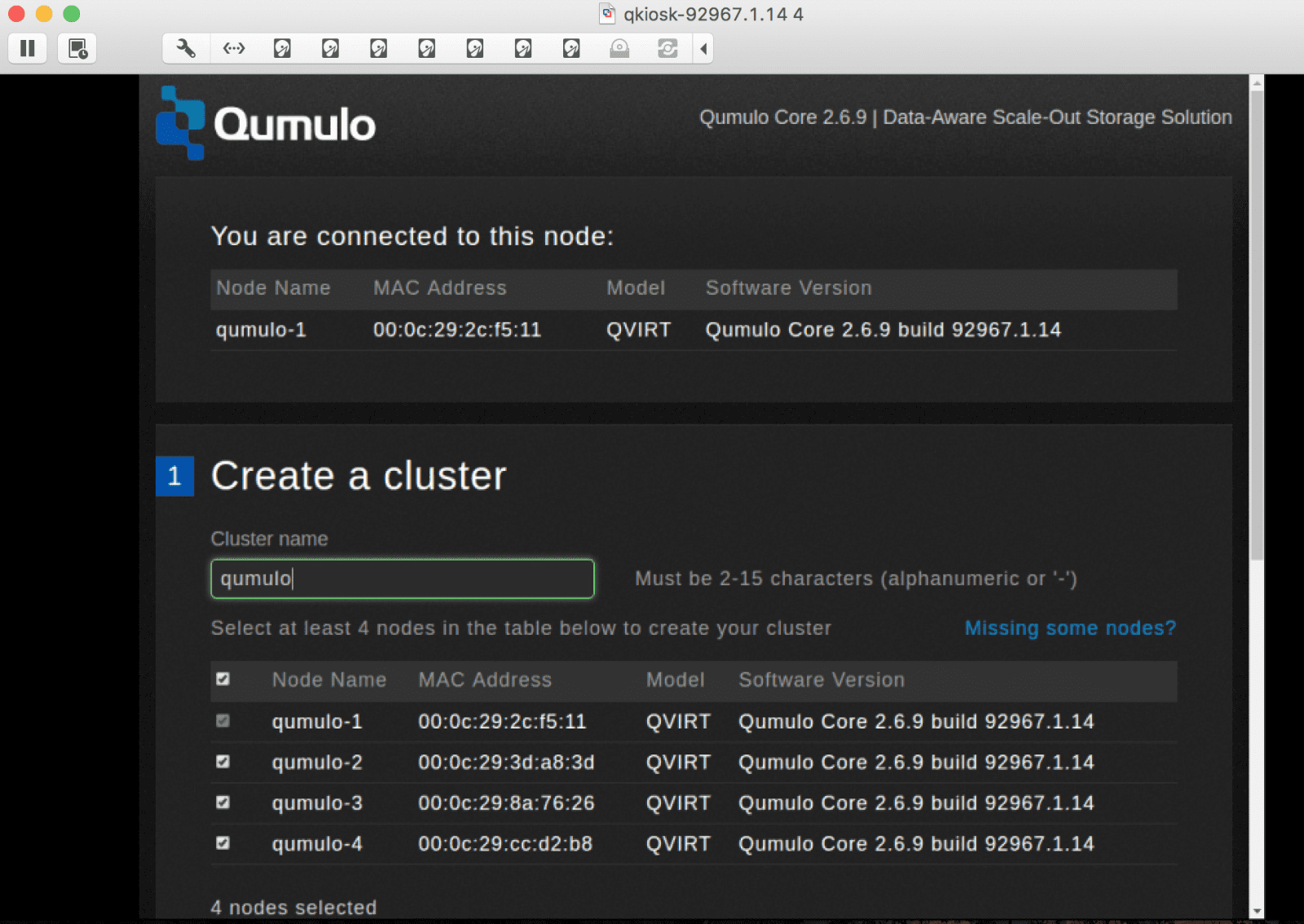
Task: Open the Missing some nodes link
Action: 1070,627
